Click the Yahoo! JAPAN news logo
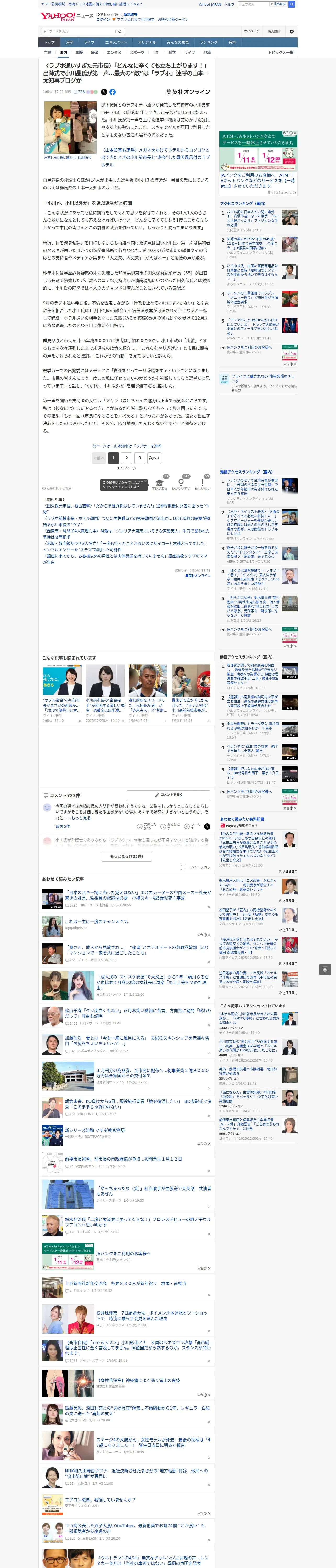This screenshot has width=336, height=1568. (66, 16)
